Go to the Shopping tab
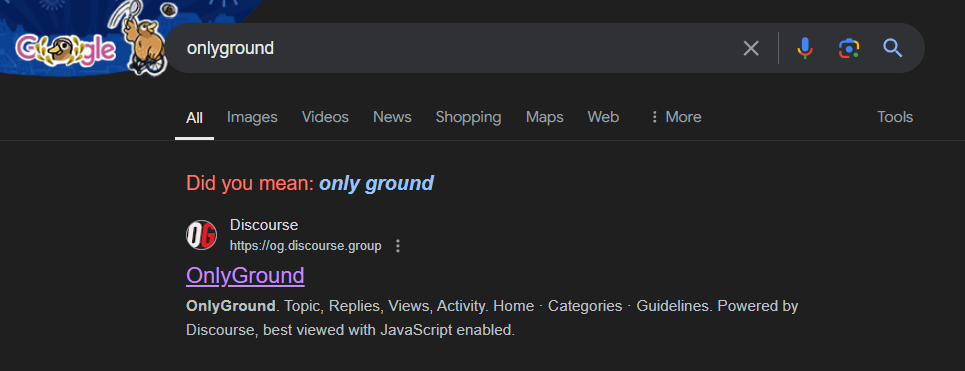The width and height of the screenshot is (965, 371). click(x=468, y=117)
